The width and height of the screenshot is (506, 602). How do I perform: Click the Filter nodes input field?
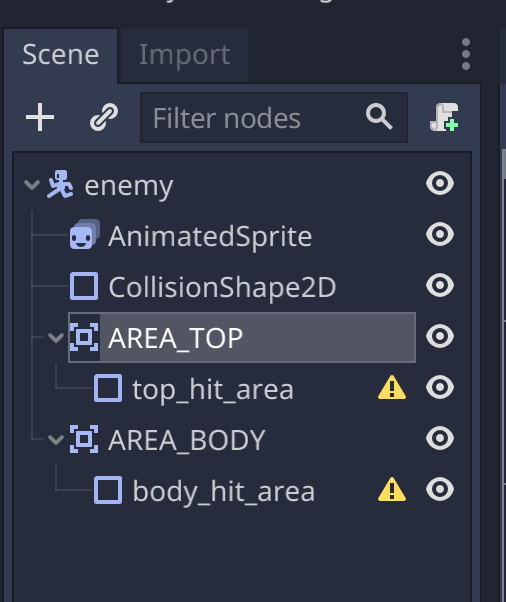click(x=274, y=117)
